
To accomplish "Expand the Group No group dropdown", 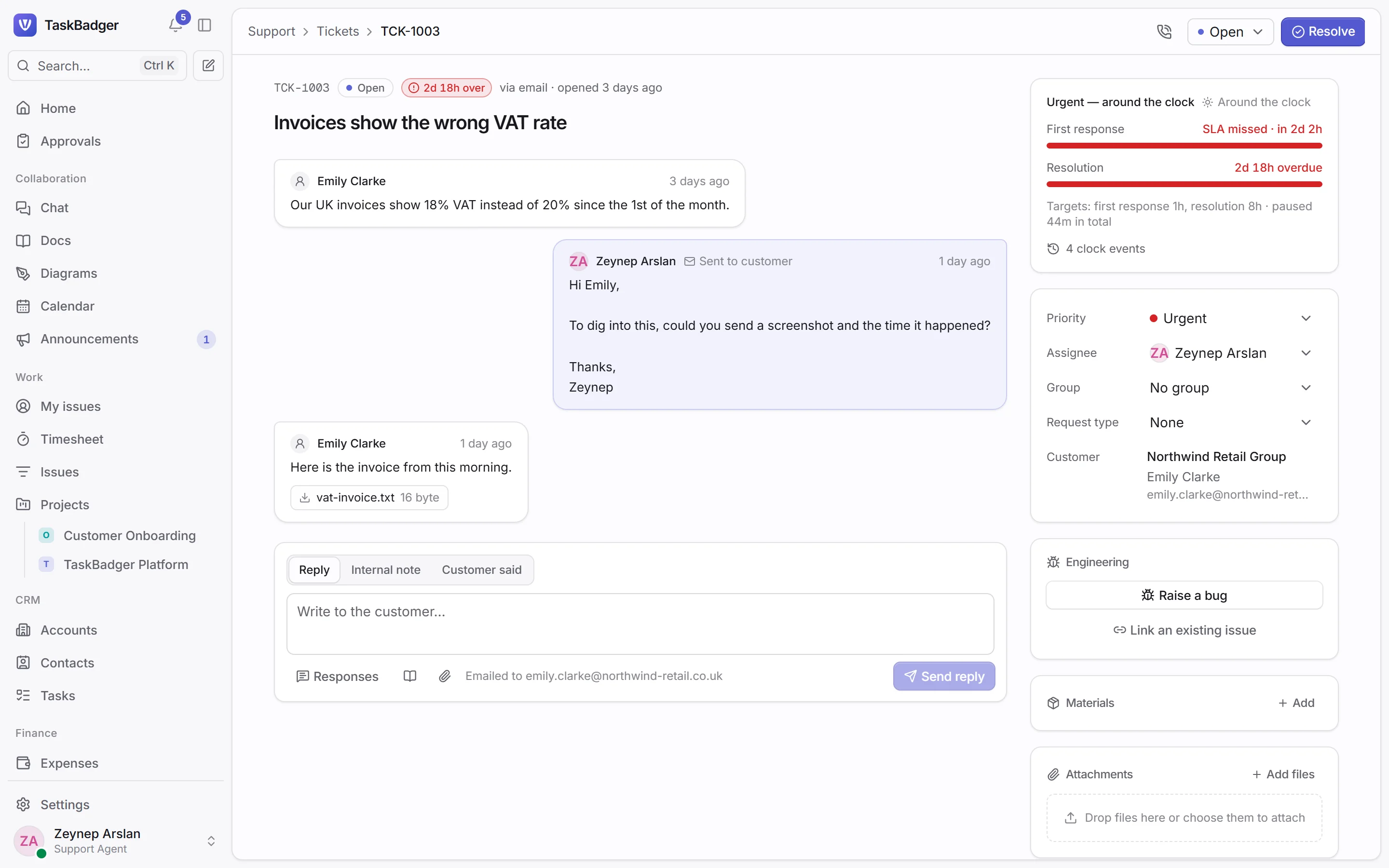I will [x=1231, y=388].
